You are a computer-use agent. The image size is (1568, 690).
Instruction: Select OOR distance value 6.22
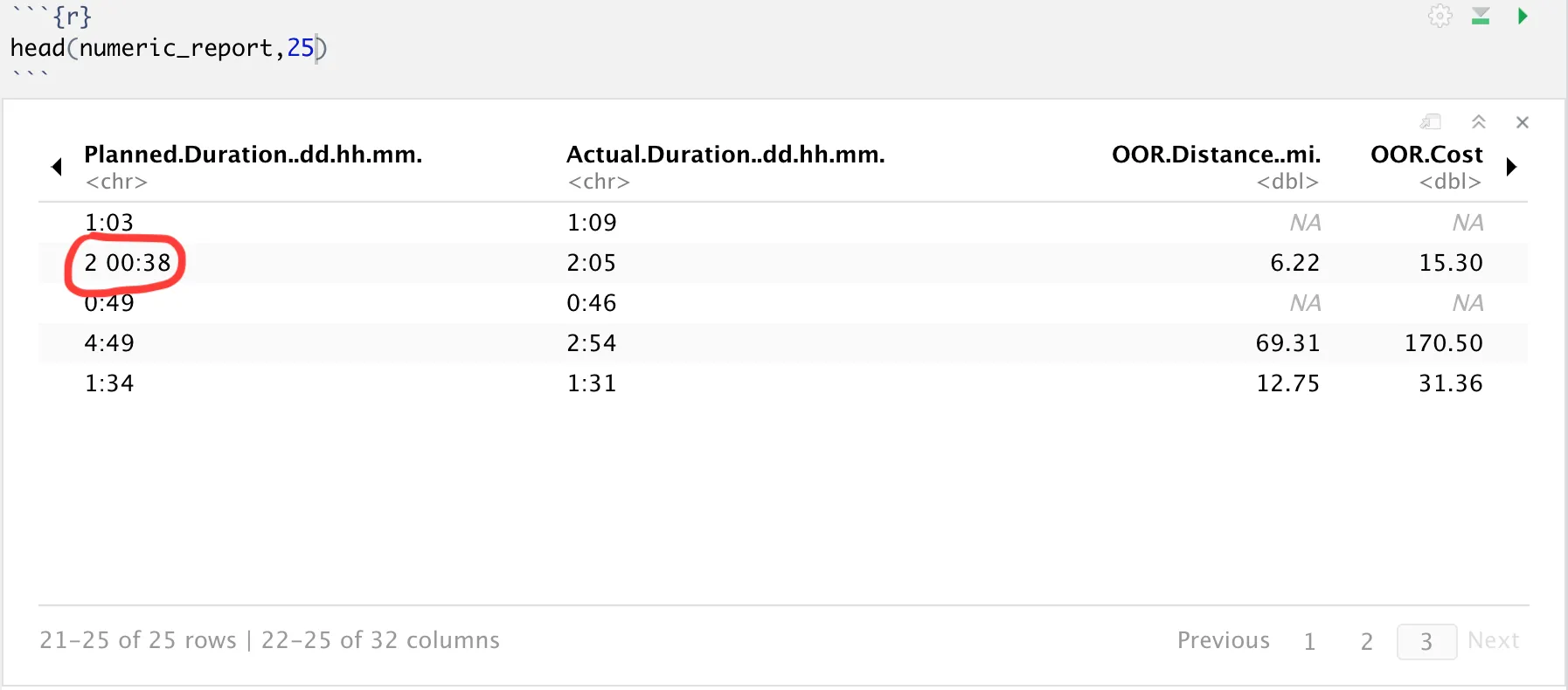coord(1294,263)
